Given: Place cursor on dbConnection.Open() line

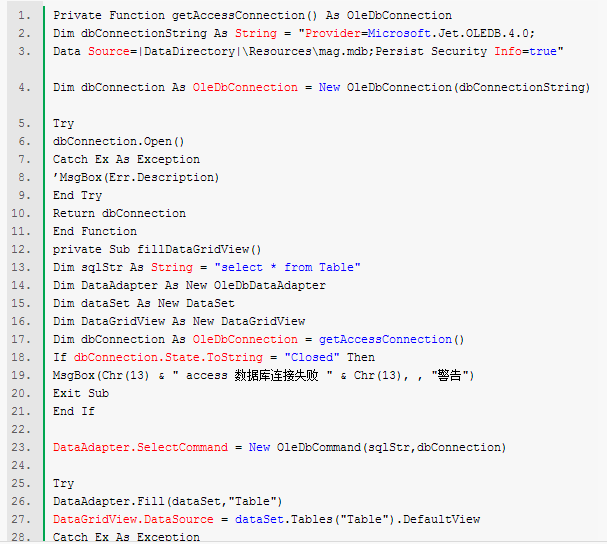Looking at the screenshot, I should coord(118,141).
